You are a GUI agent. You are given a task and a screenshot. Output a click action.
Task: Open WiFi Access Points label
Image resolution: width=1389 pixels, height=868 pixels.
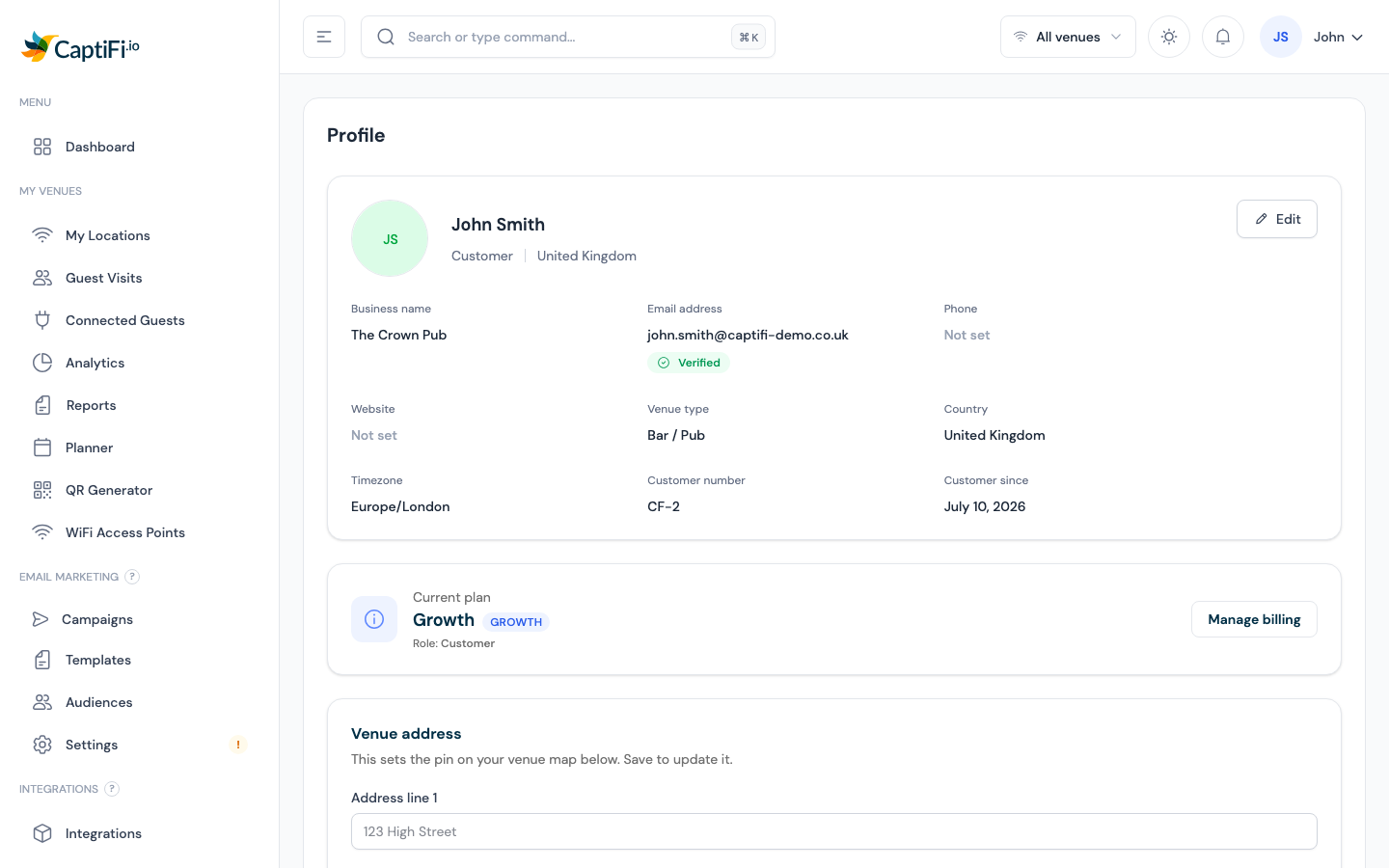tap(125, 532)
